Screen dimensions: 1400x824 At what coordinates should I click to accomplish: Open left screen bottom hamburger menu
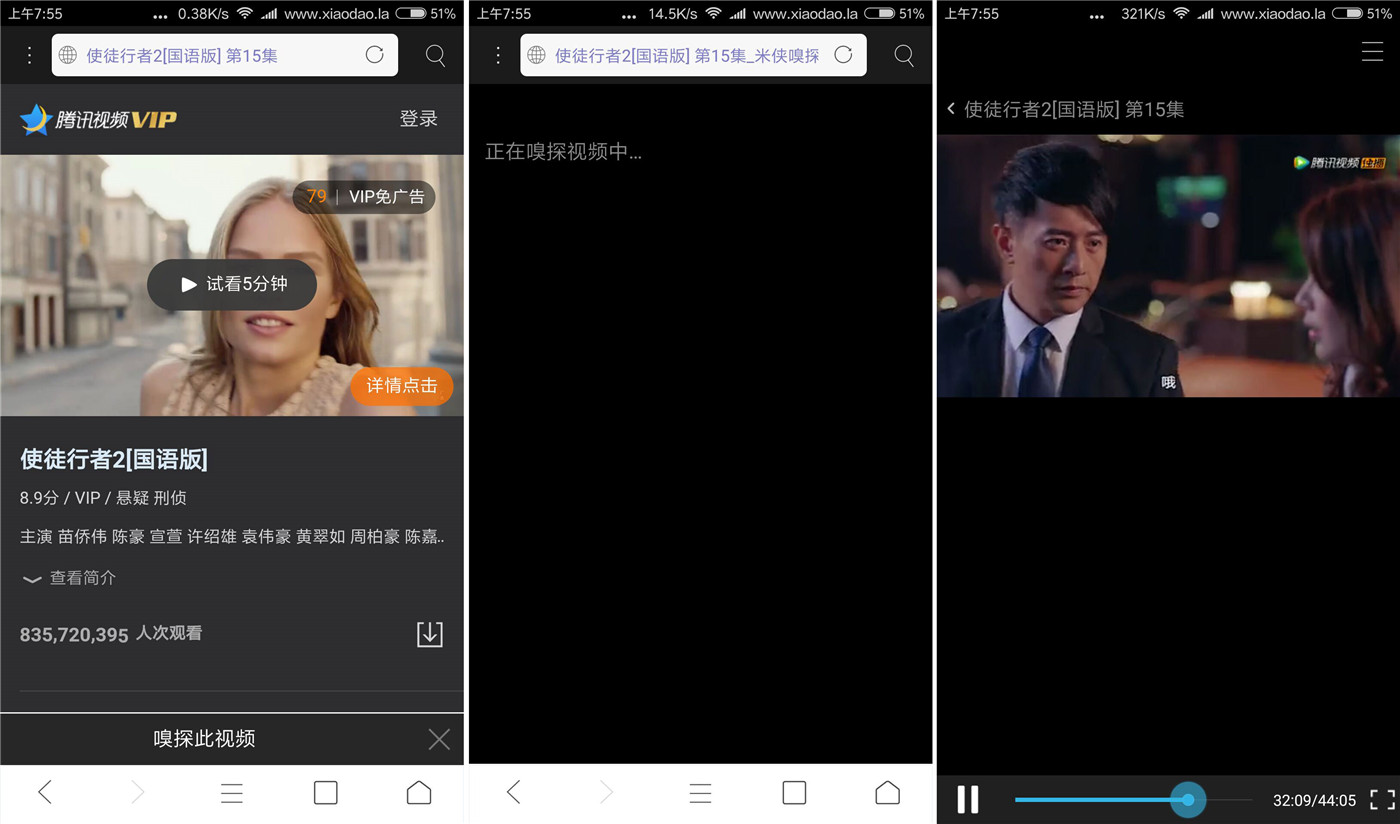232,793
